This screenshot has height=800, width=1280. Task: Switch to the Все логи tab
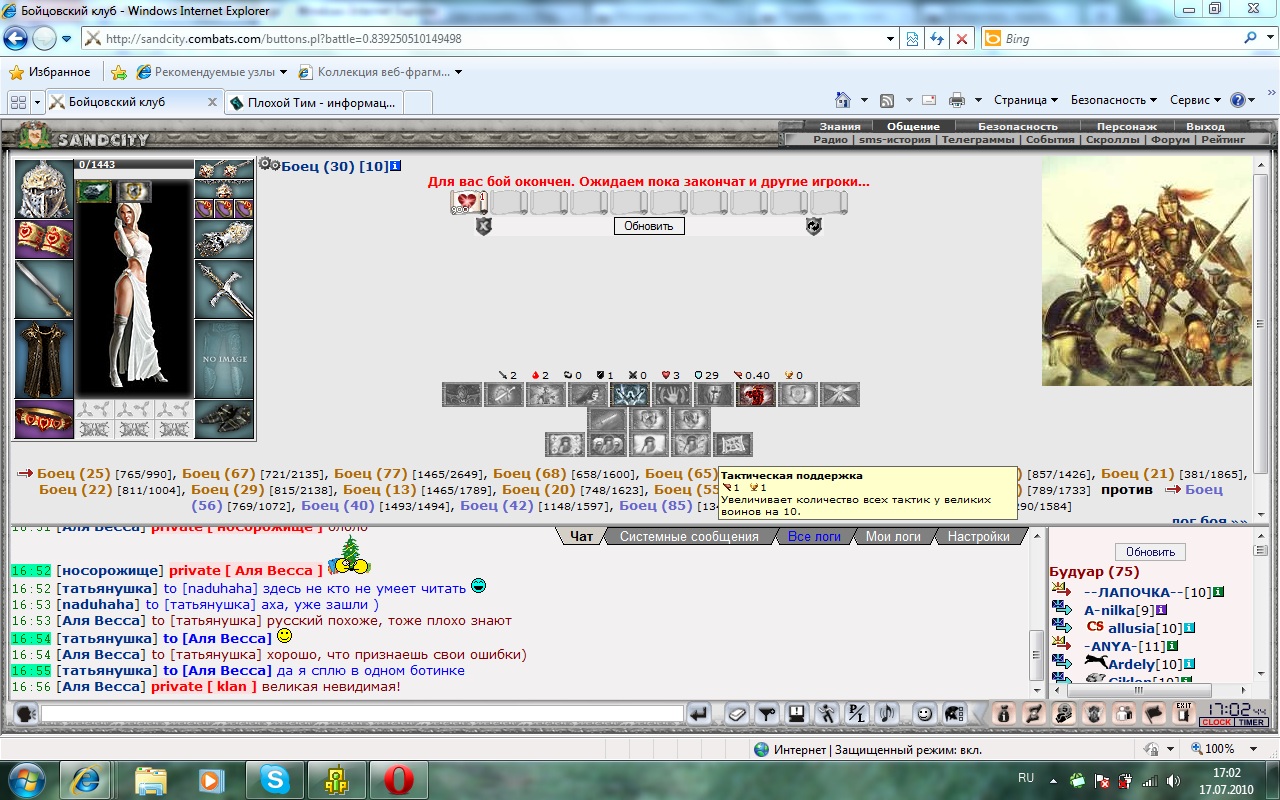click(814, 537)
